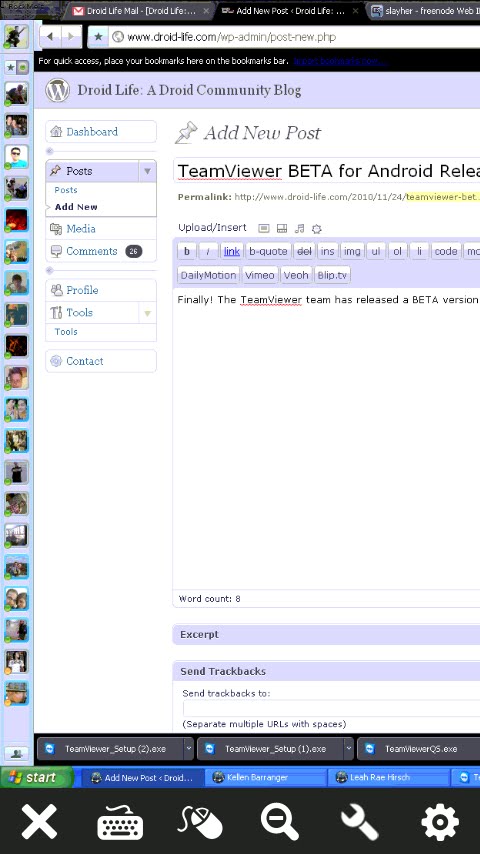
Task: Click the add audio upload icon
Action: 299,229
